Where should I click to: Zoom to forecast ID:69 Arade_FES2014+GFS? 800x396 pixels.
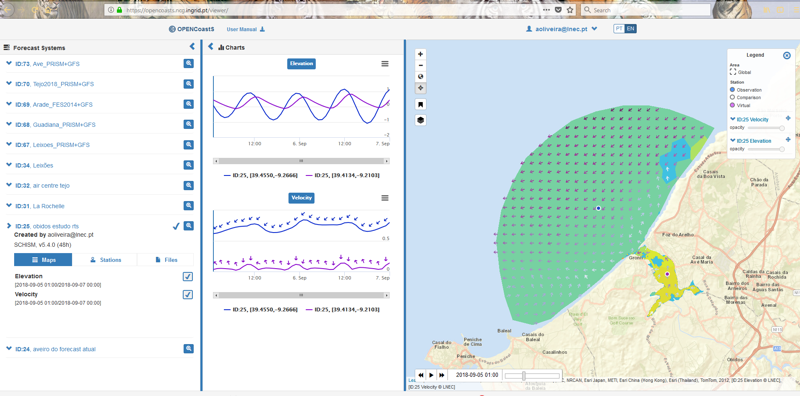(188, 104)
